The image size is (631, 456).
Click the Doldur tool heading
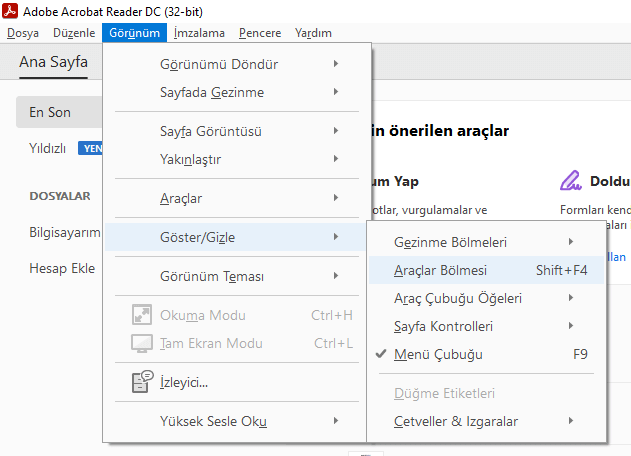[x=609, y=181]
